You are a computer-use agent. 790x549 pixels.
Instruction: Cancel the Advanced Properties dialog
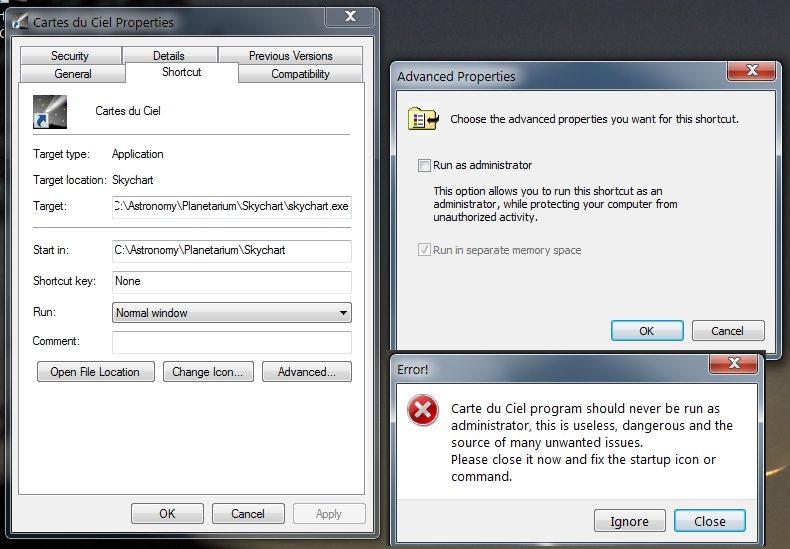pyautogui.click(x=728, y=331)
